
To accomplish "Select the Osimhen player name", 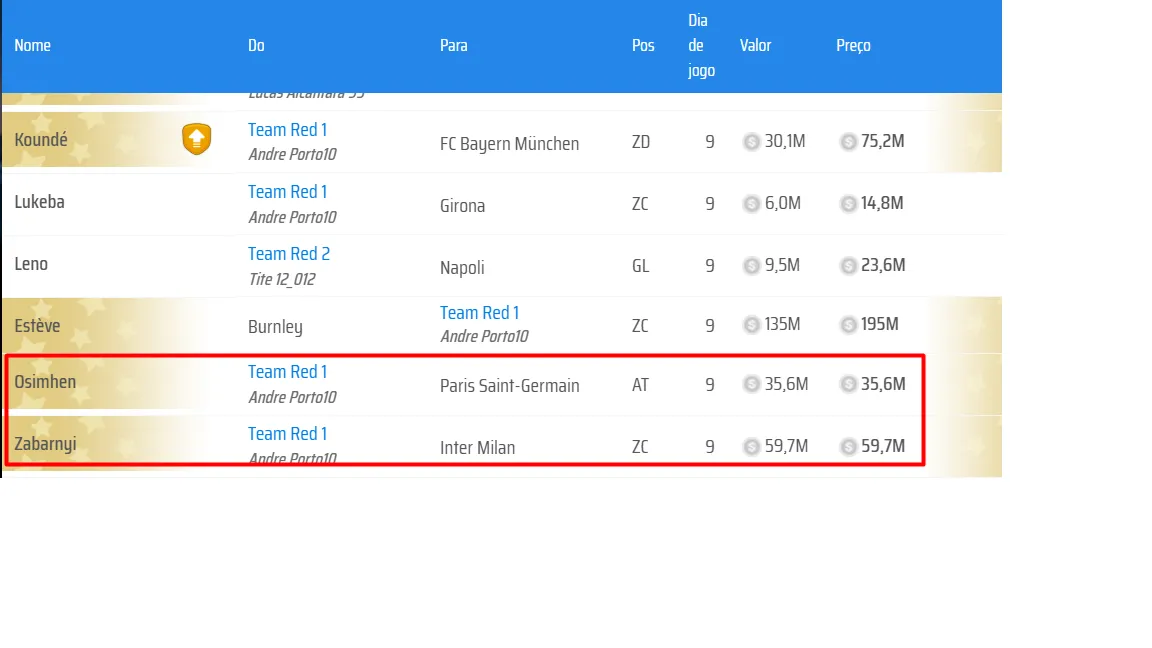I will (45, 382).
